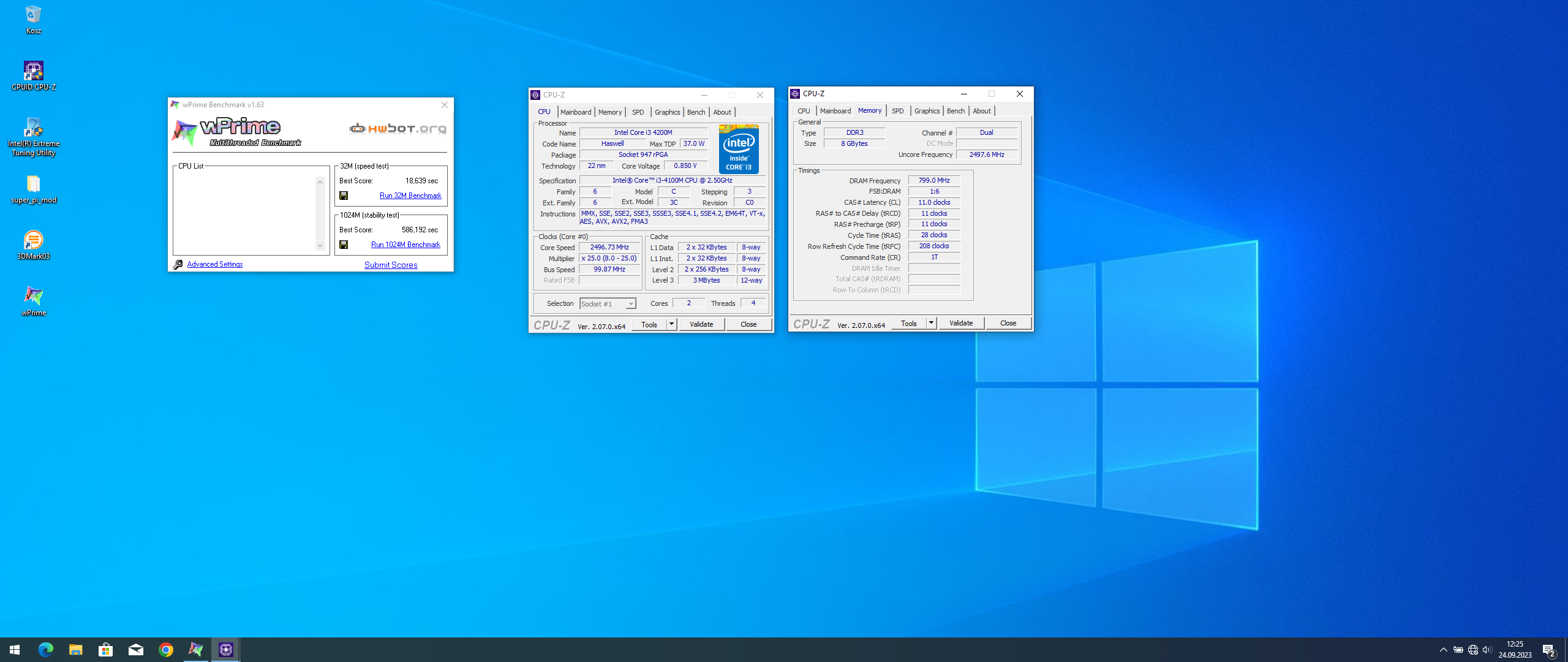
Task: Click Tools button in left CPU-Z window
Action: pyautogui.click(x=649, y=324)
